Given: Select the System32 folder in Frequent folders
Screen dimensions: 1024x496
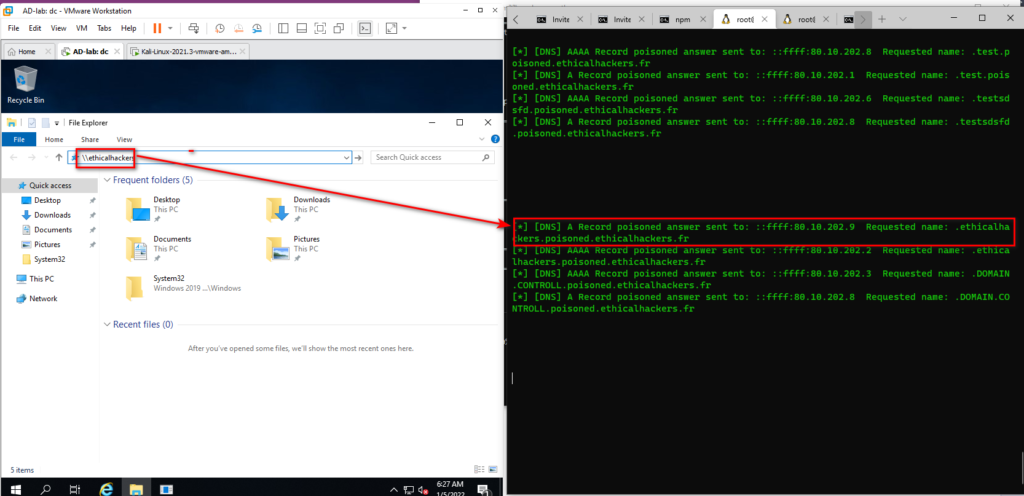Looking at the screenshot, I should pos(184,287).
